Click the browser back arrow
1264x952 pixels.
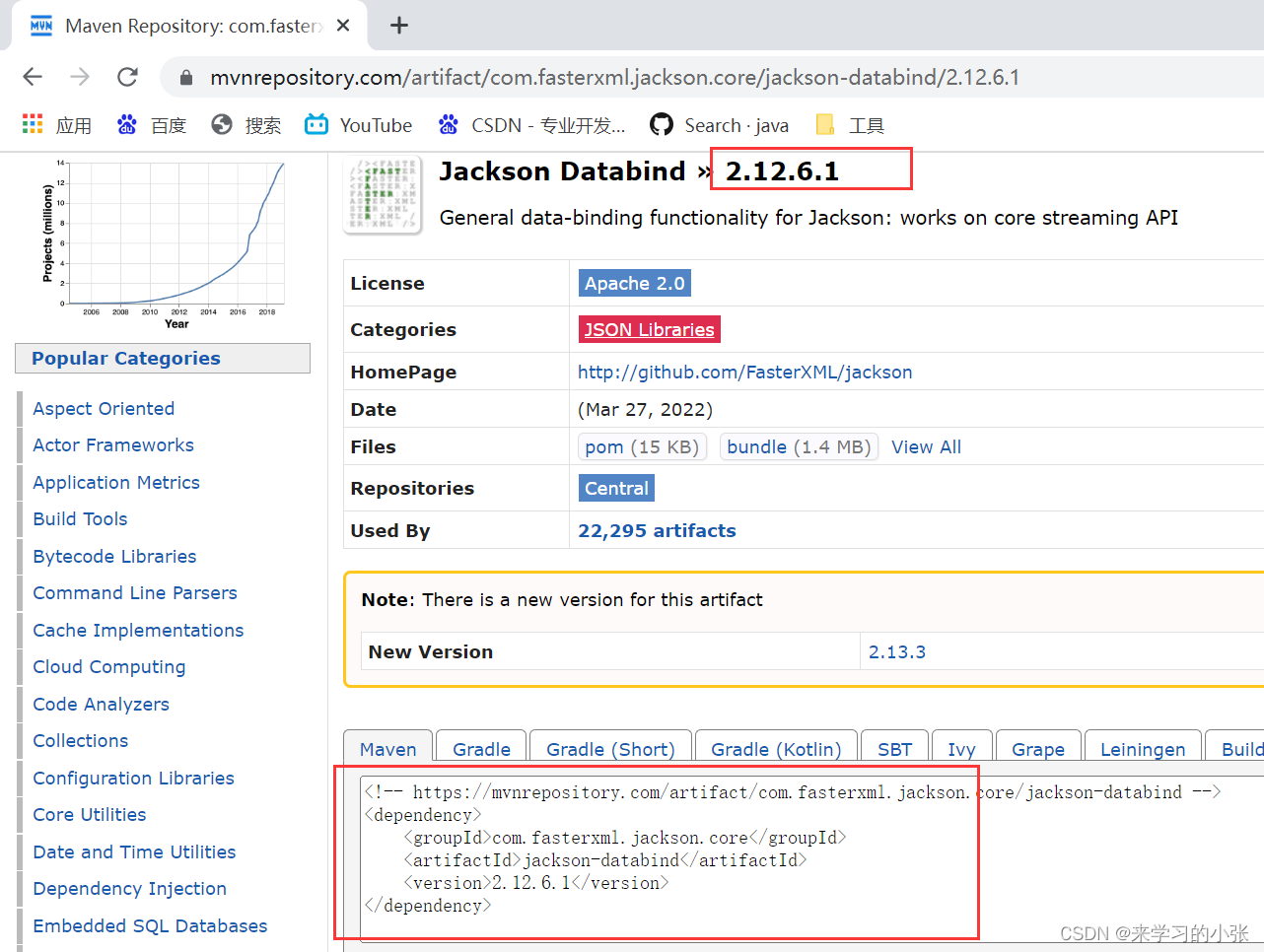pyautogui.click(x=33, y=77)
